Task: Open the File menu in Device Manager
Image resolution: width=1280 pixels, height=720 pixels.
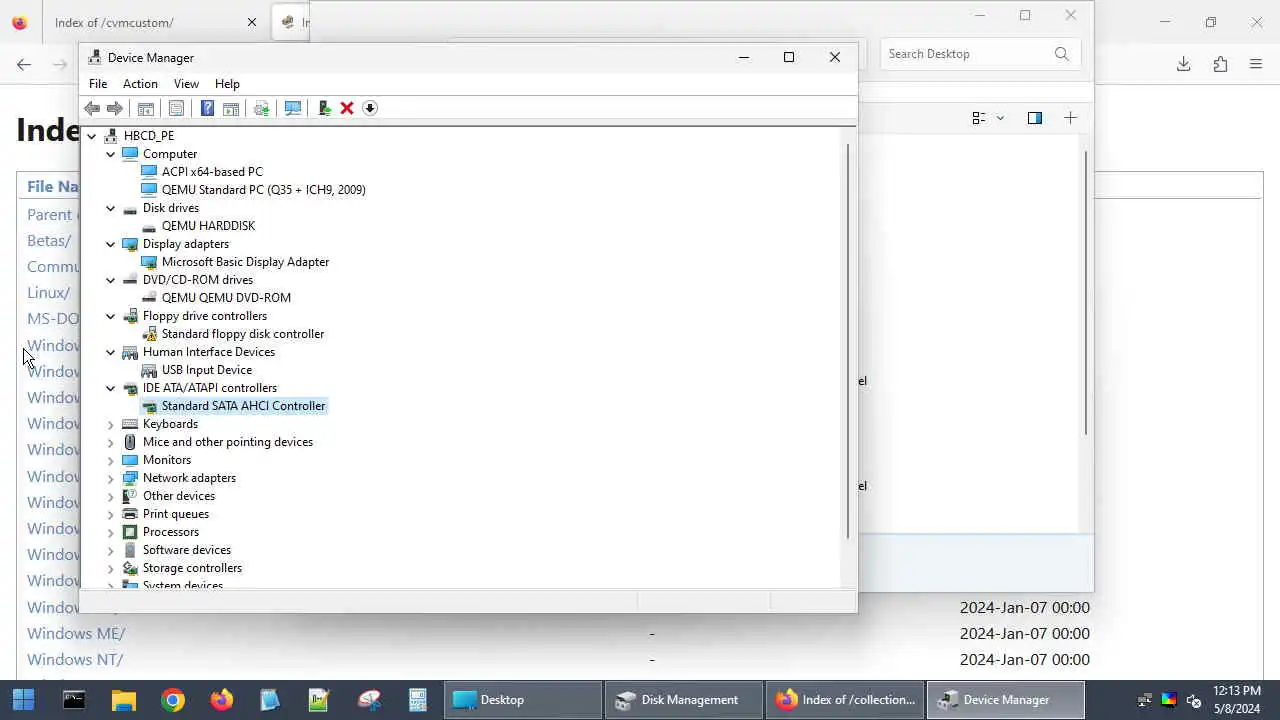Action: pos(98,84)
